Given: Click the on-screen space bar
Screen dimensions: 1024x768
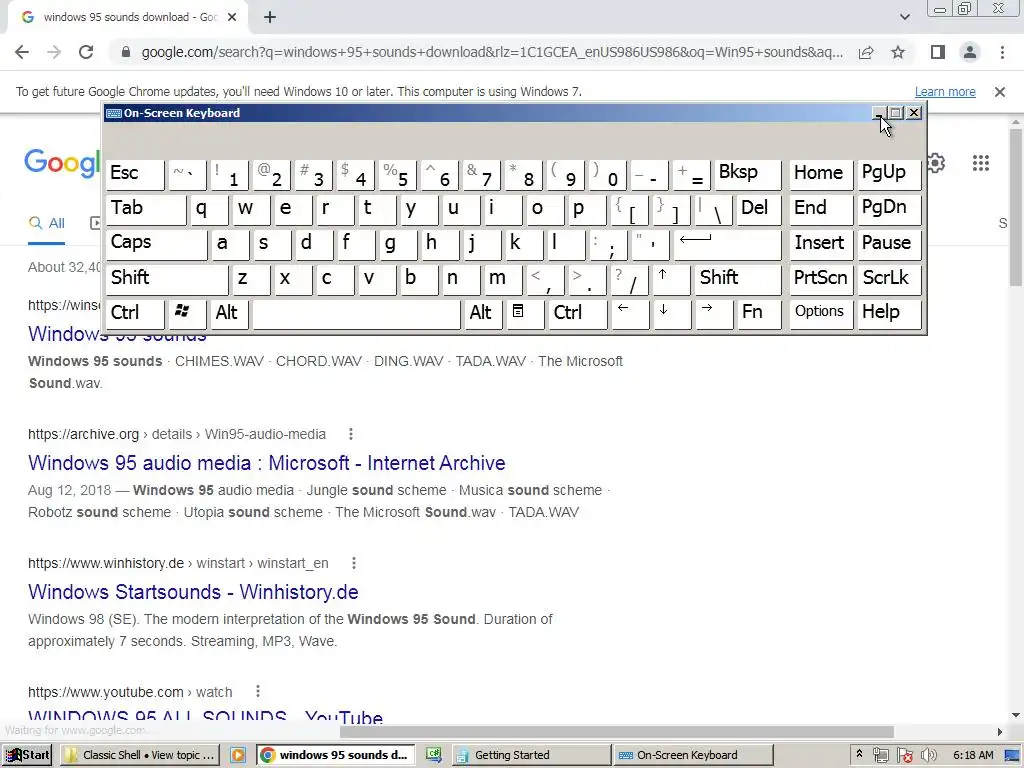Looking at the screenshot, I should [356, 313].
